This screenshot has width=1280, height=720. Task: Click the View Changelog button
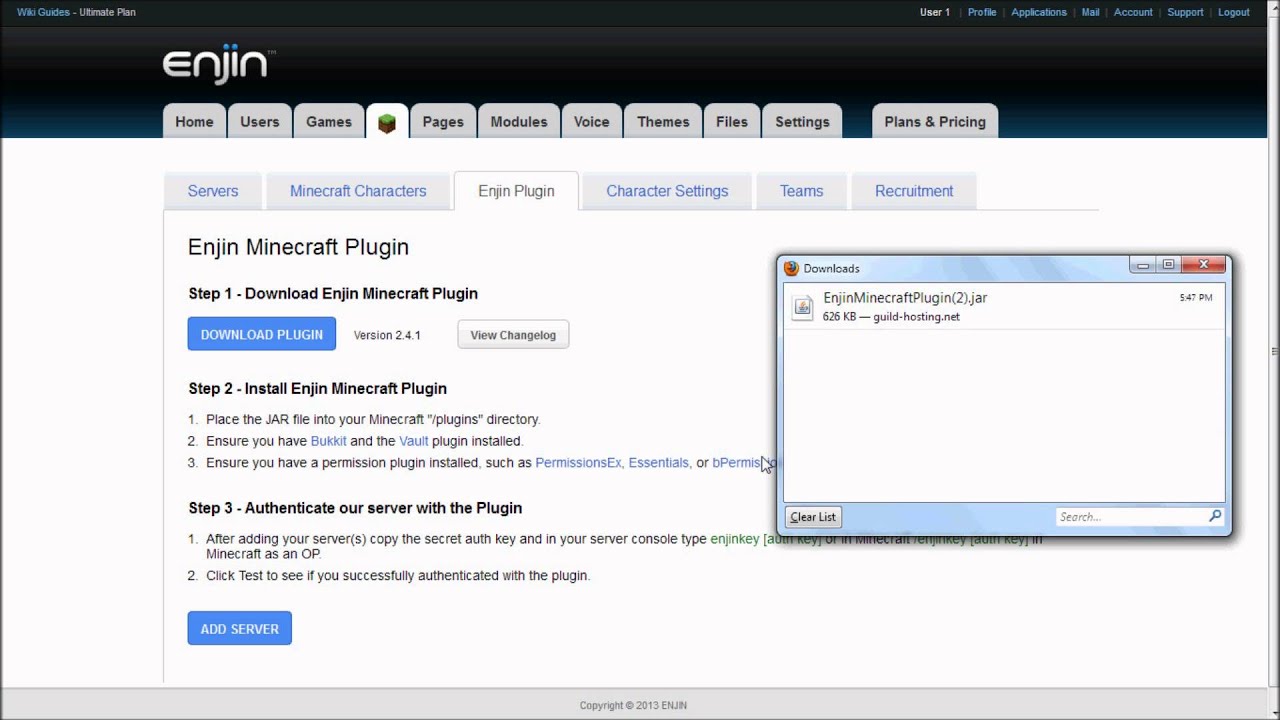513,334
